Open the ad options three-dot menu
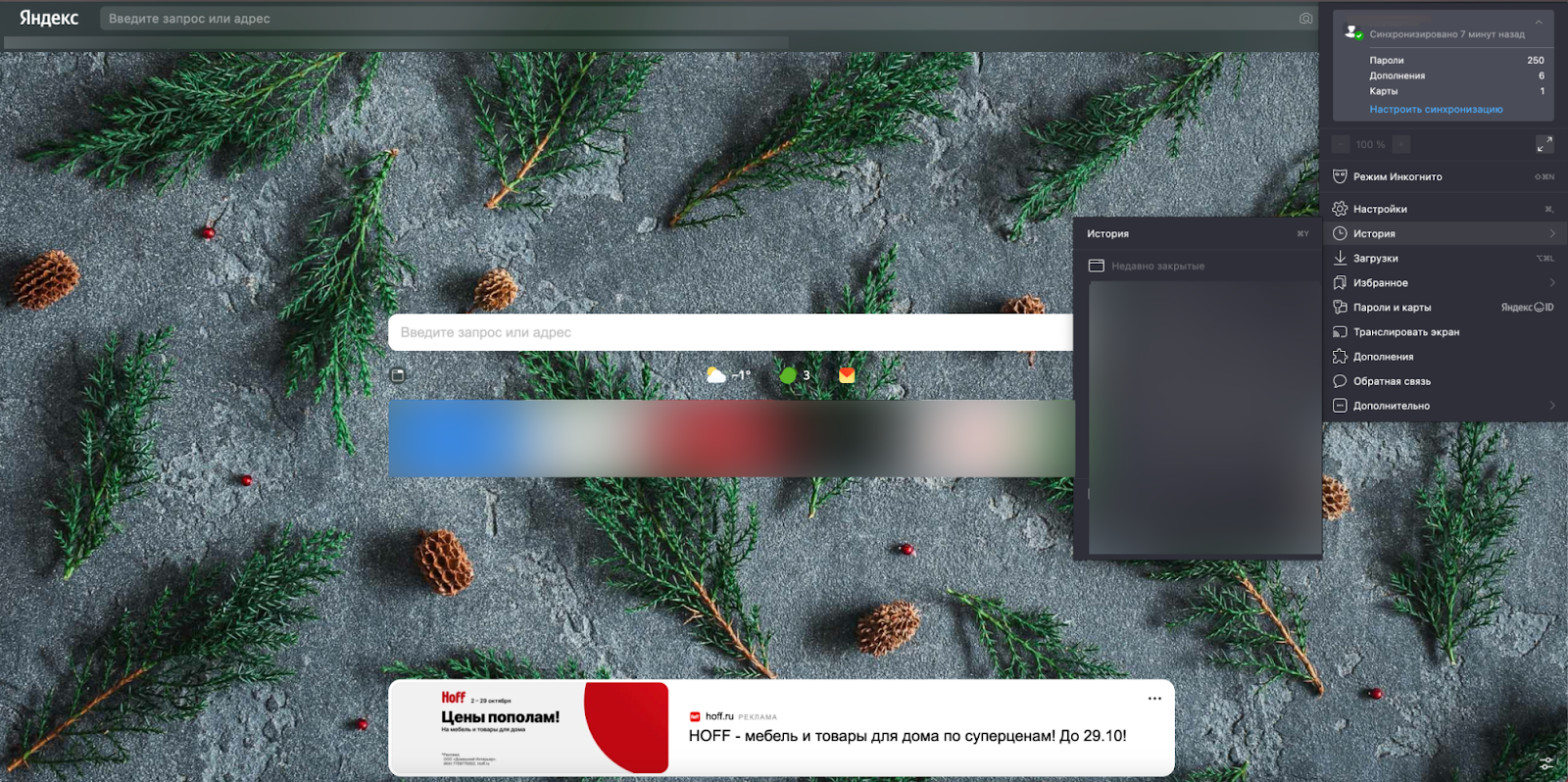The image size is (1568, 782). [x=1154, y=699]
